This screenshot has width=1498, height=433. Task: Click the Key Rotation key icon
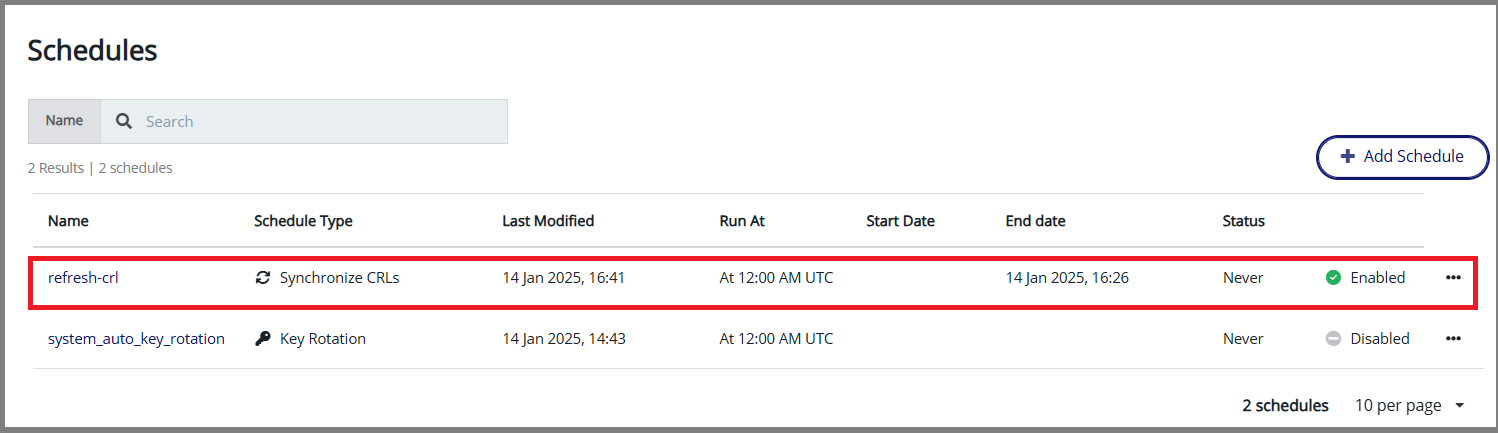pos(262,339)
